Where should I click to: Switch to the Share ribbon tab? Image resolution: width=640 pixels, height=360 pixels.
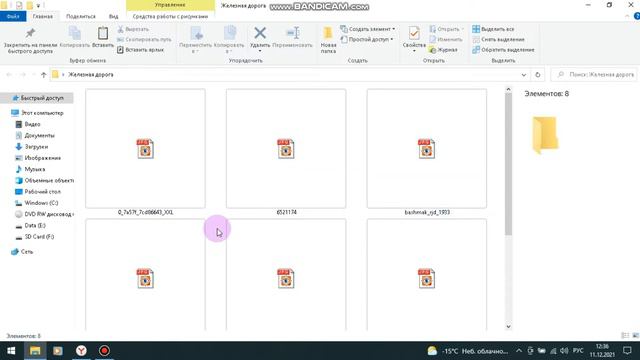tap(81, 16)
